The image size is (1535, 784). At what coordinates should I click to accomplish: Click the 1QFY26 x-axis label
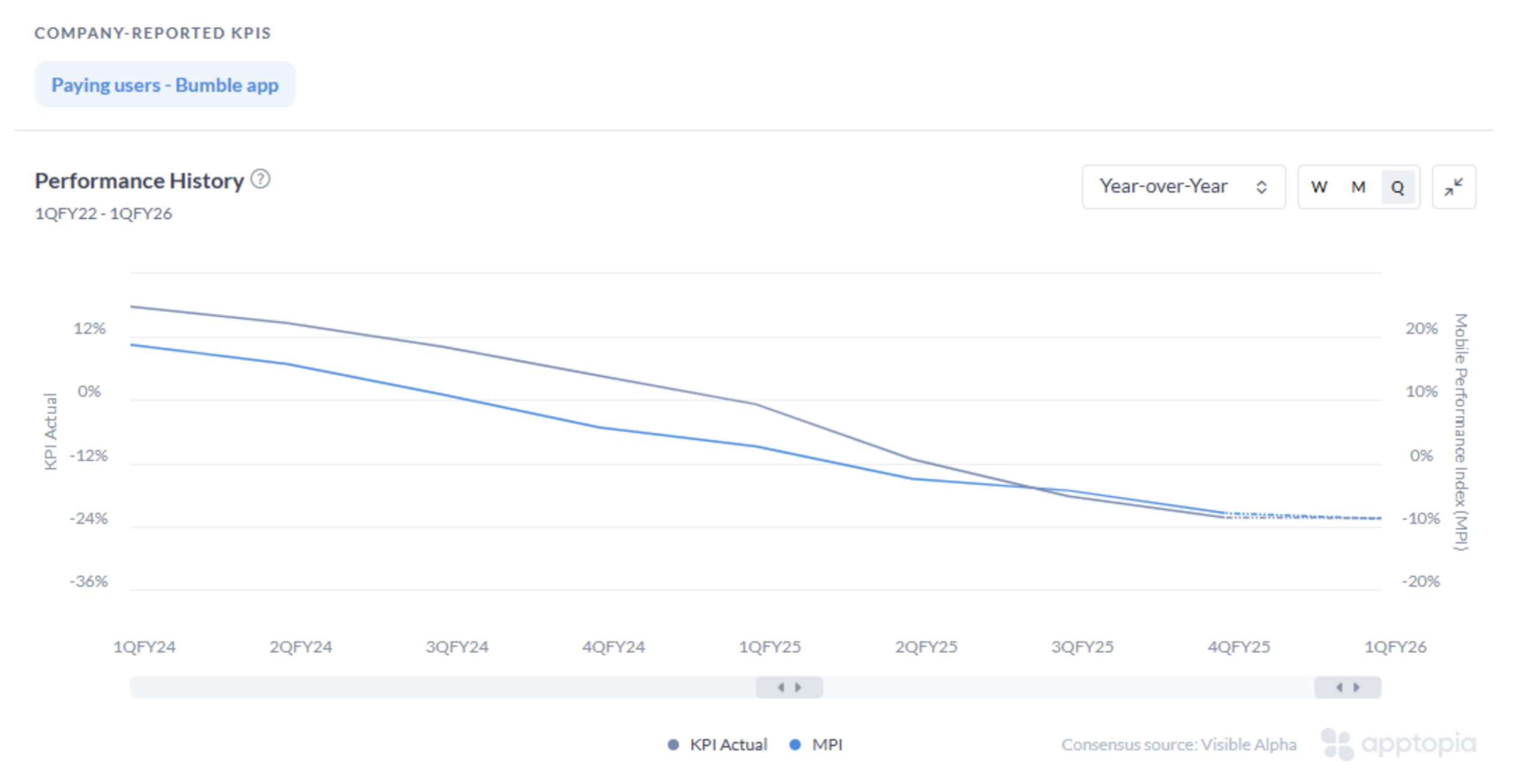pos(1395,647)
